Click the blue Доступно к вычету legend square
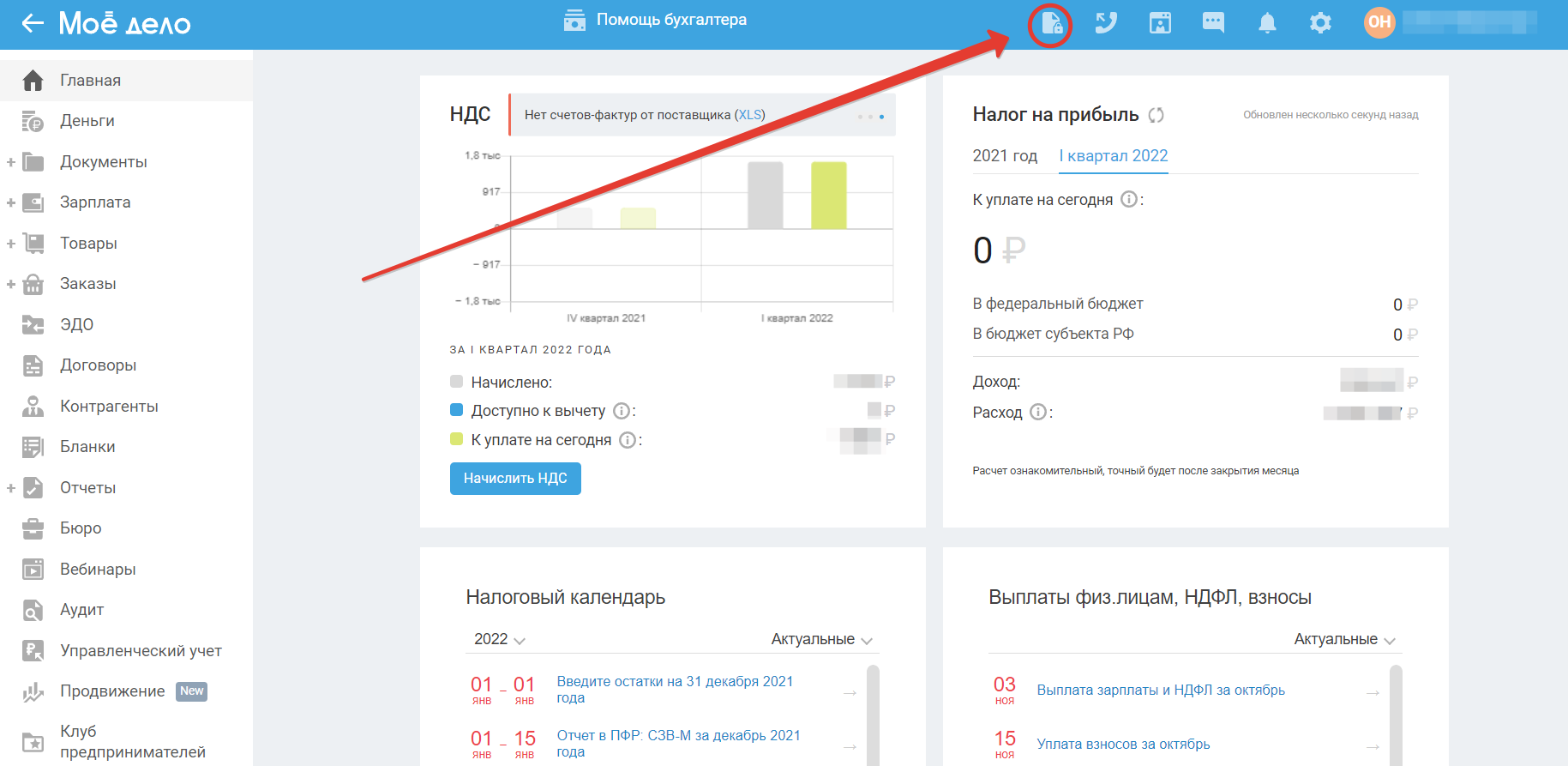 click(456, 410)
